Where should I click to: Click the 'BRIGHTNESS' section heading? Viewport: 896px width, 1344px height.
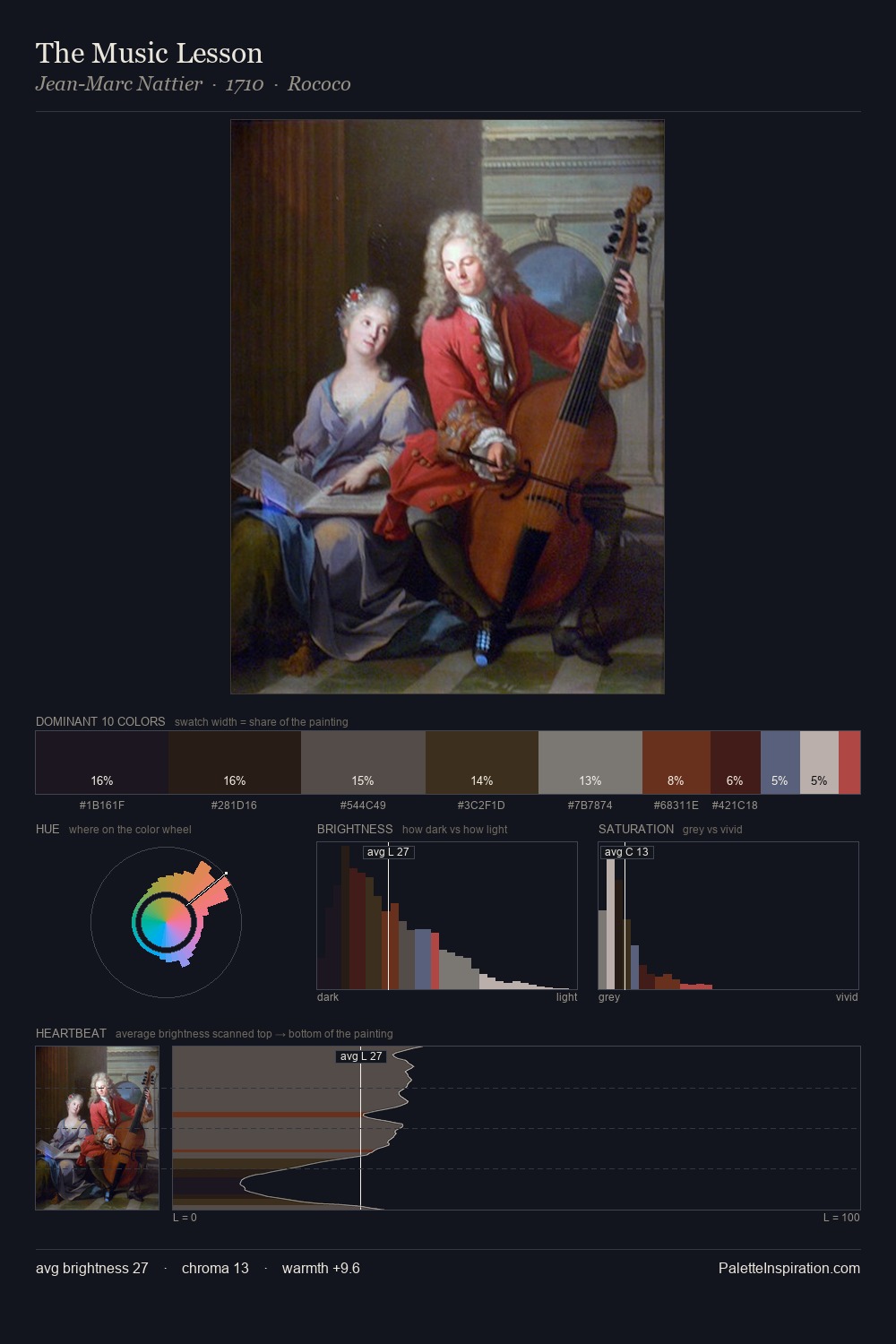[x=355, y=829]
